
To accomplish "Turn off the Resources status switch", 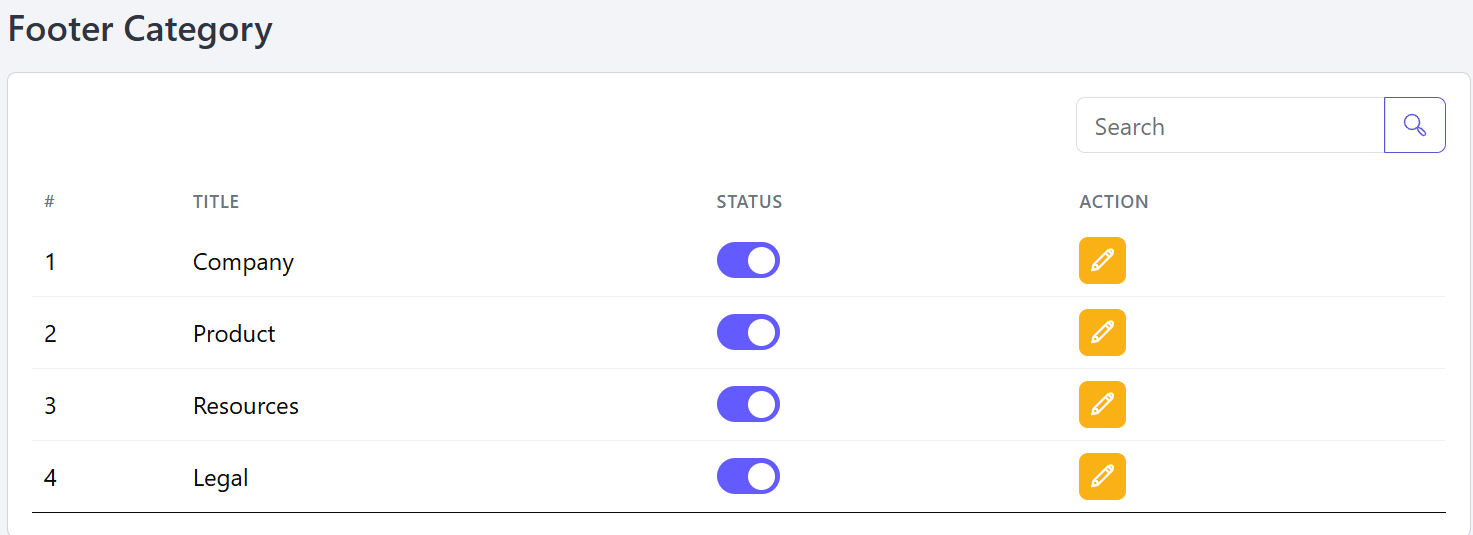I will point(748,404).
